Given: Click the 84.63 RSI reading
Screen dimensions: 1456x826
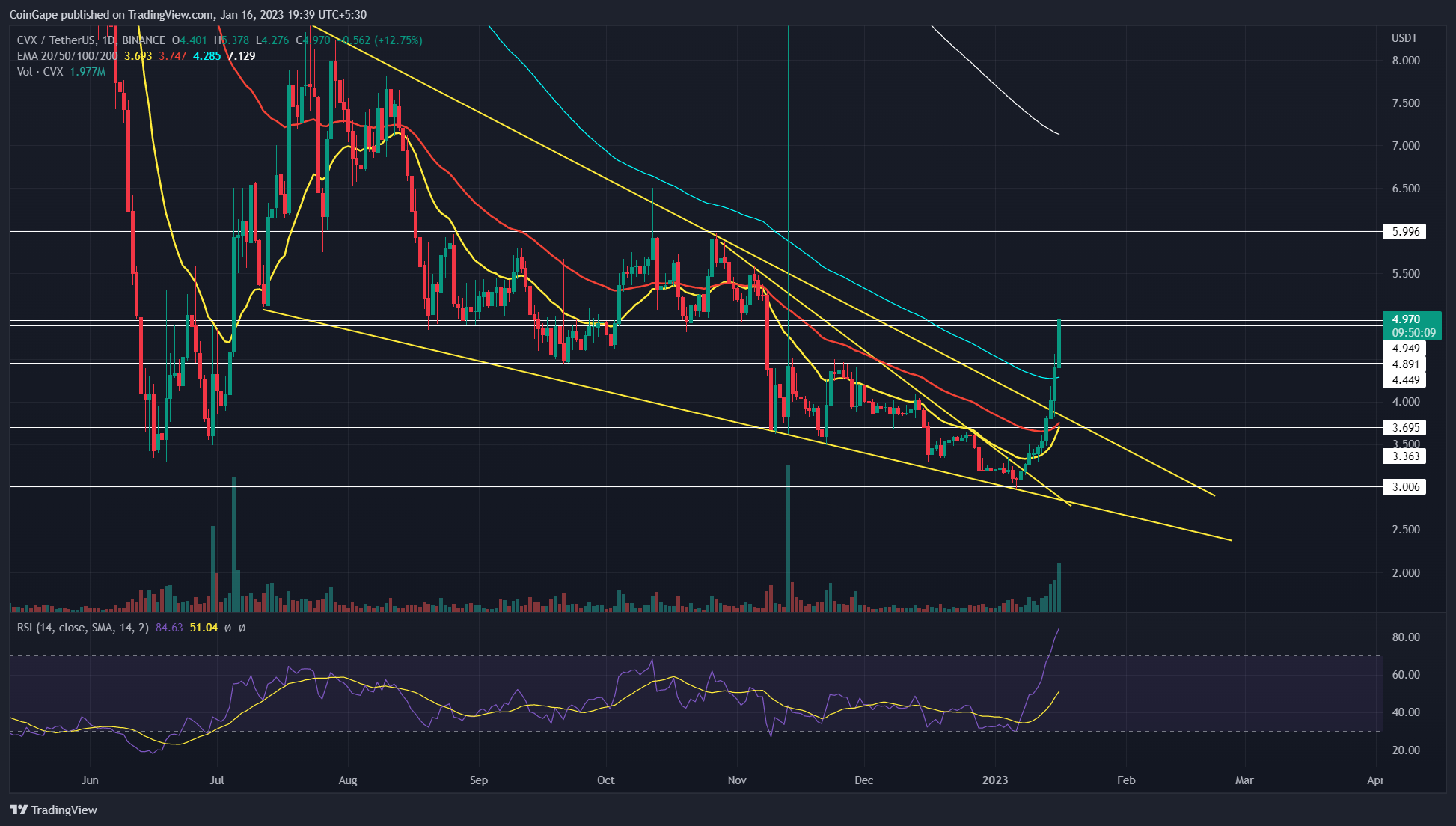Looking at the screenshot, I should tap(168, 628).
